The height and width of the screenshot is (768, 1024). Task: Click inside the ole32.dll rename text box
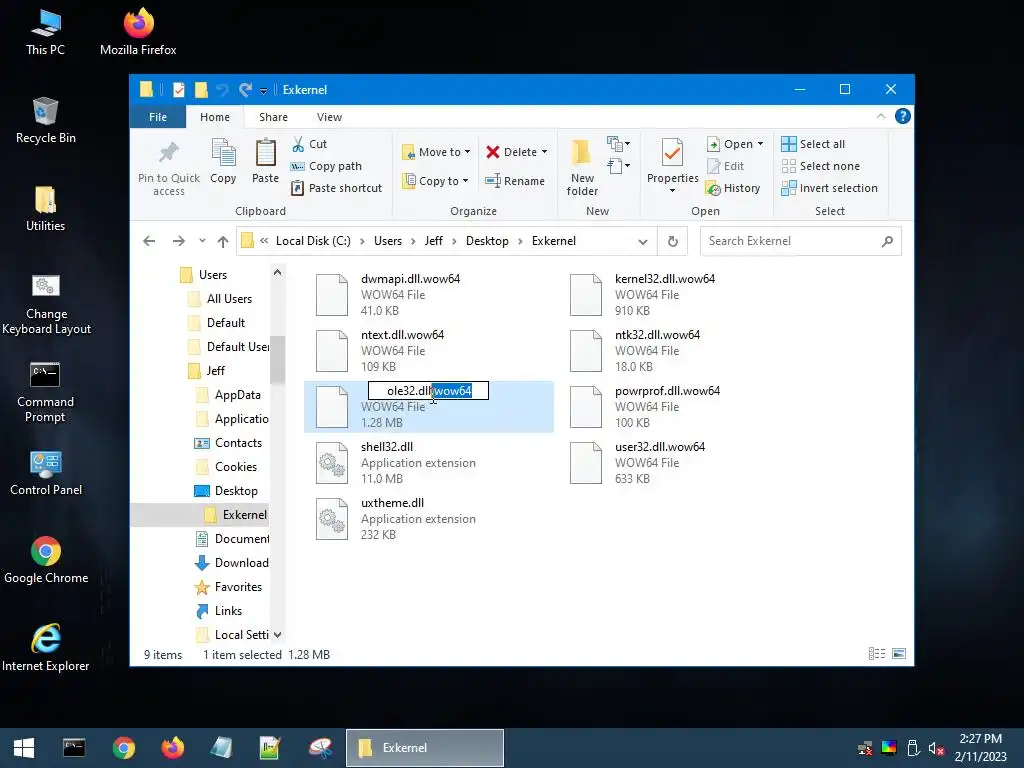(x=428, y=391)
